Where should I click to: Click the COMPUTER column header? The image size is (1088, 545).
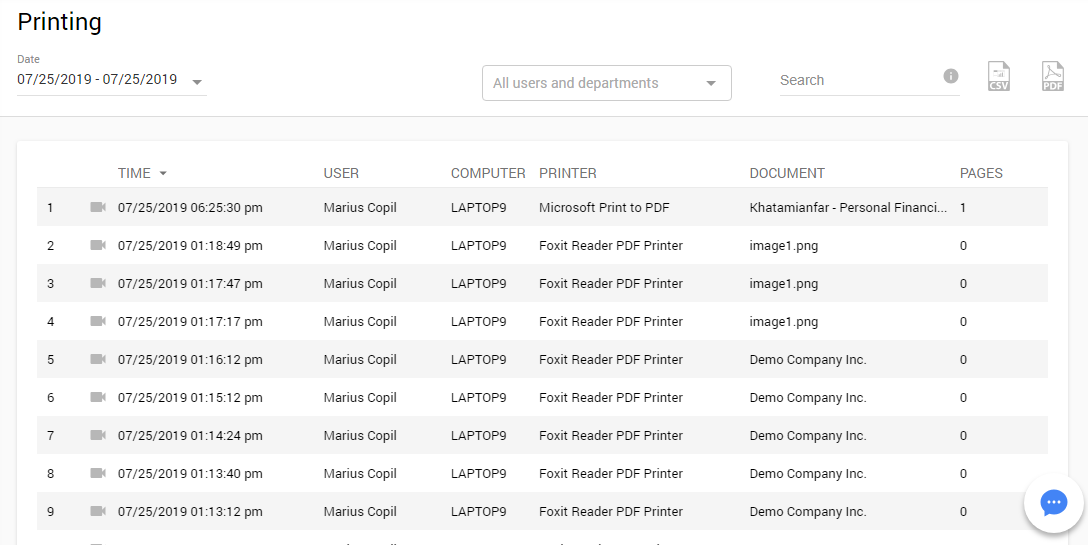[x=488, y=173]
